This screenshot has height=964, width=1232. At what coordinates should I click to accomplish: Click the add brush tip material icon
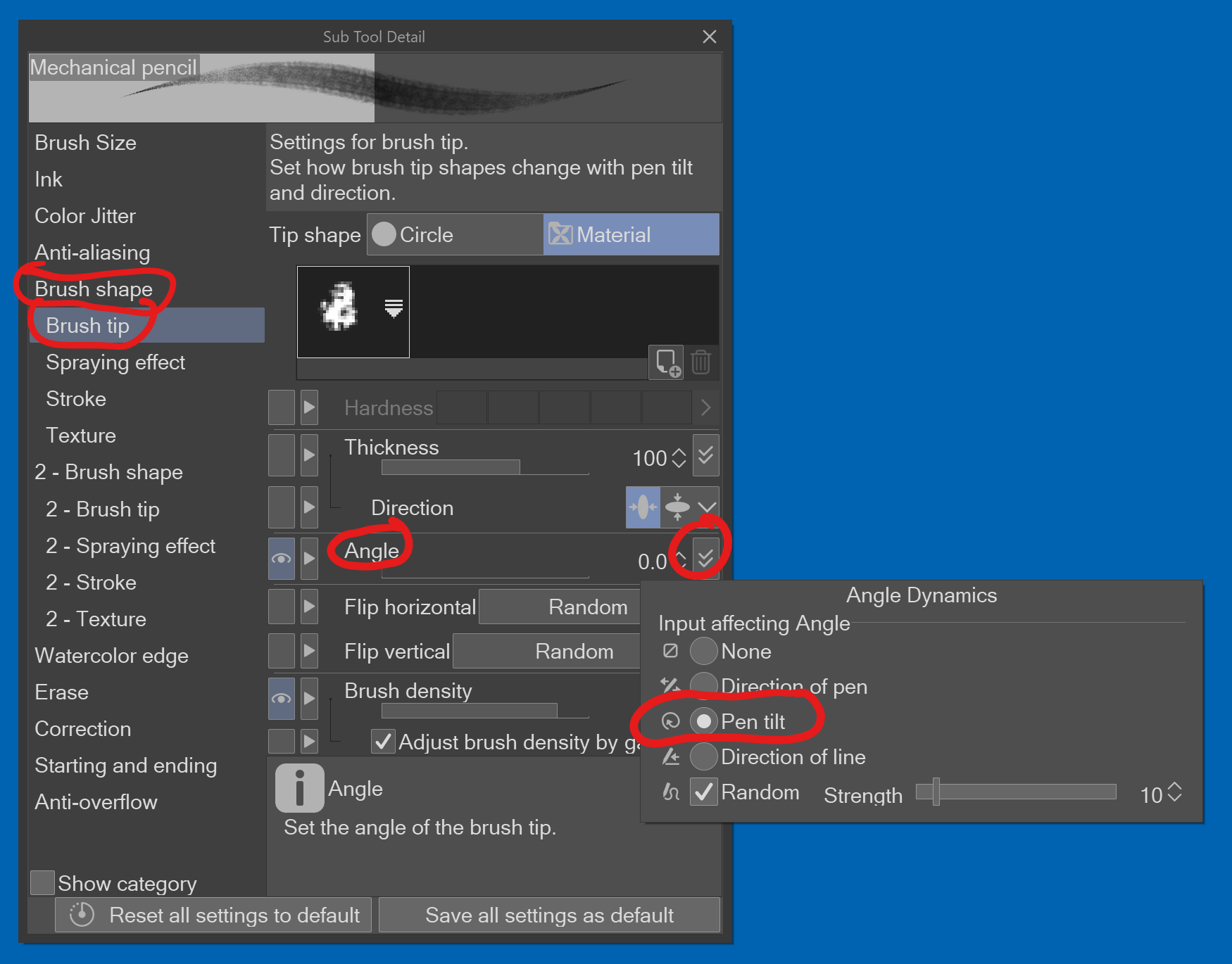tap(665, 362)
